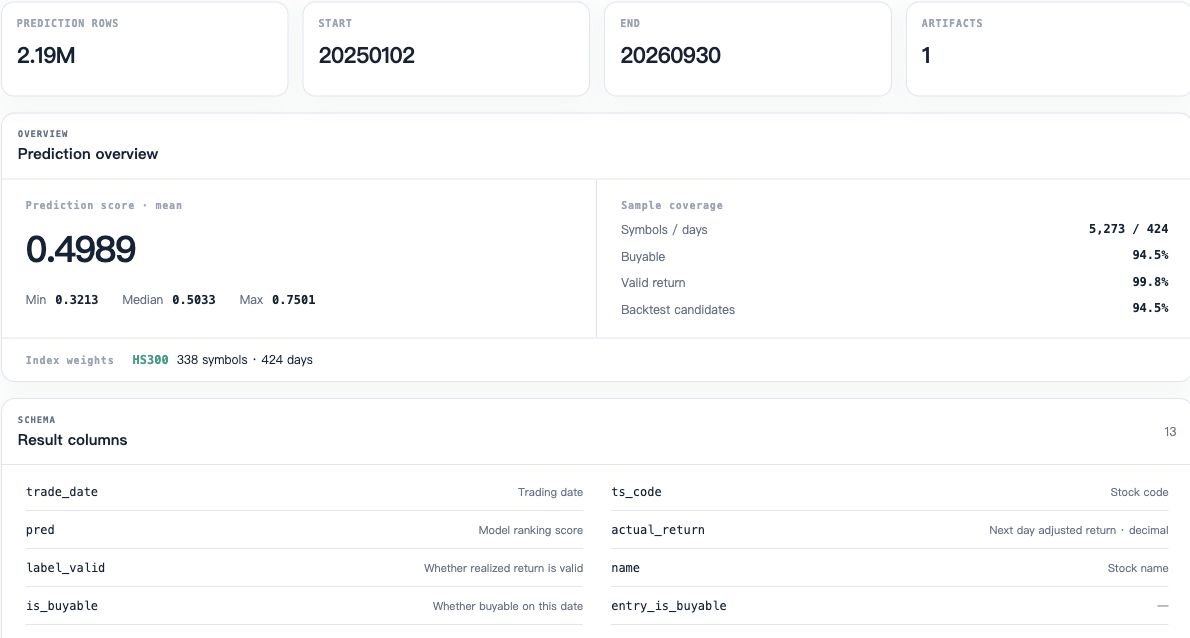Click the "5,273 / 424" symbols/days value
The width and height of the screenshot is (1190, 638).
(x=1129, y=229)
